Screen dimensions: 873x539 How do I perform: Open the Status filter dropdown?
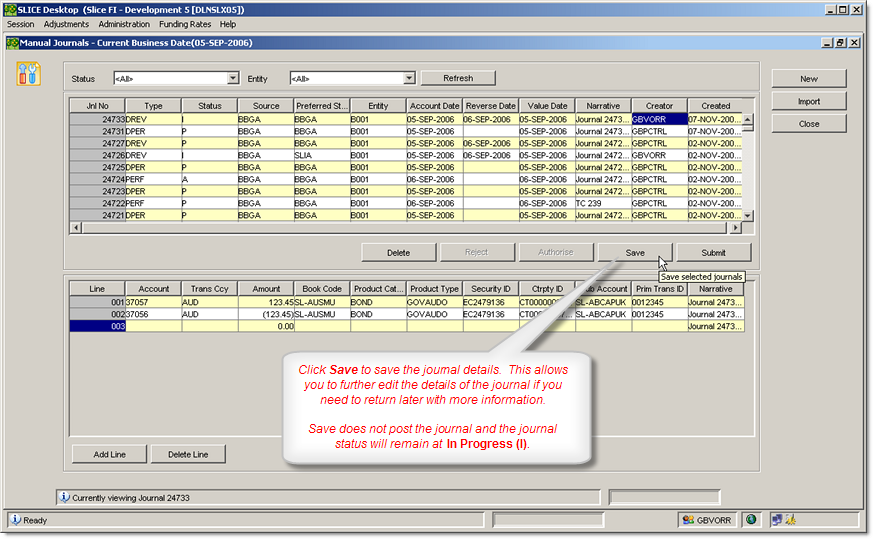(x=233, y=78)
